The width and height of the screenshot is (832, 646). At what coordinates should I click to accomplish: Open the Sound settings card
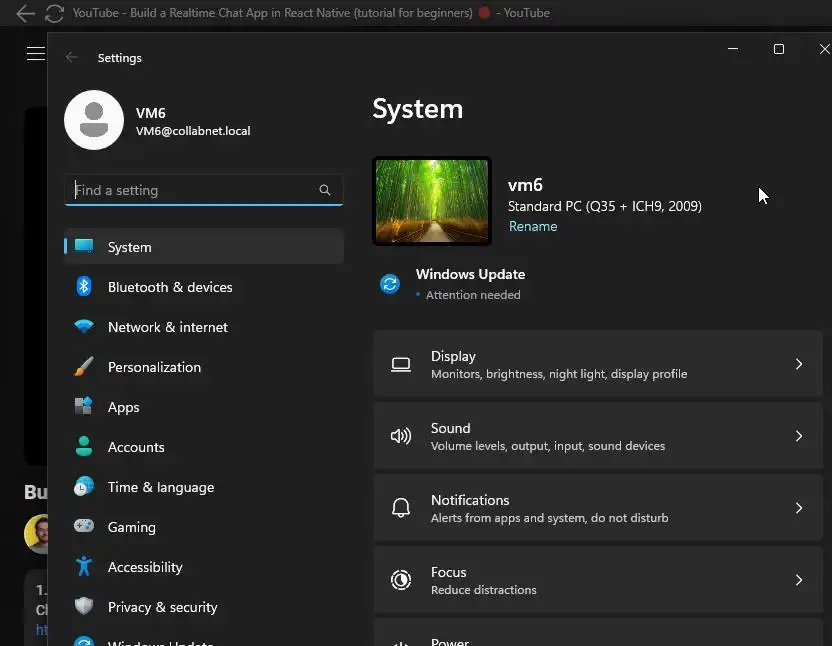(x=597, y=436)
